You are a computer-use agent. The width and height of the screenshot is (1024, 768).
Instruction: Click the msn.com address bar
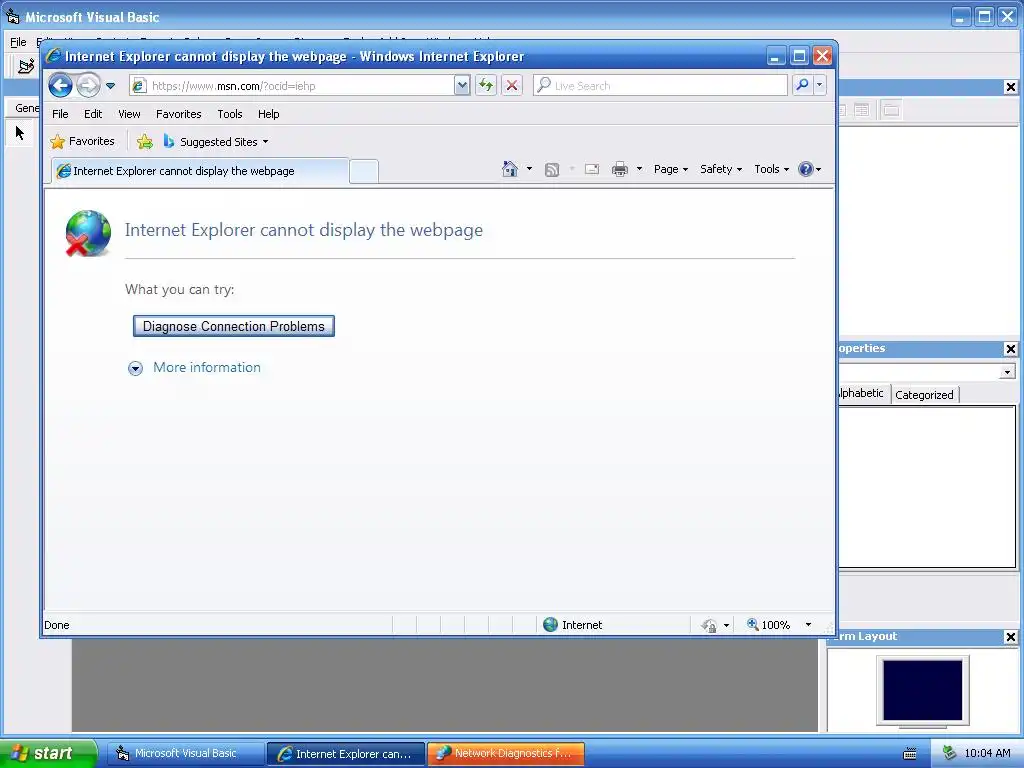click(291, 86)
